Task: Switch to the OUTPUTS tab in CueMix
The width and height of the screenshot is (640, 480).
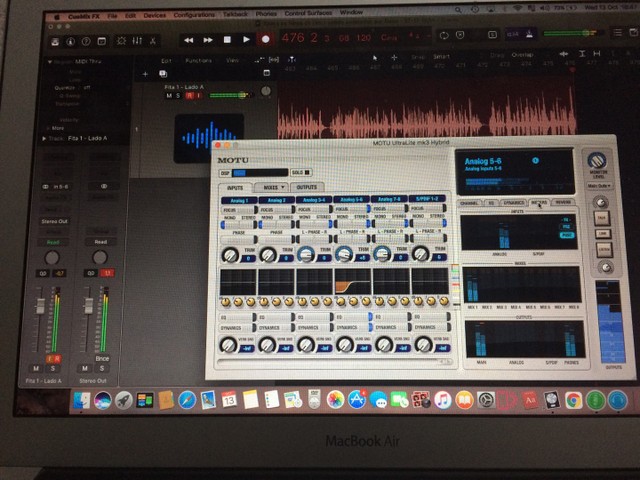Action: [307, 187]
